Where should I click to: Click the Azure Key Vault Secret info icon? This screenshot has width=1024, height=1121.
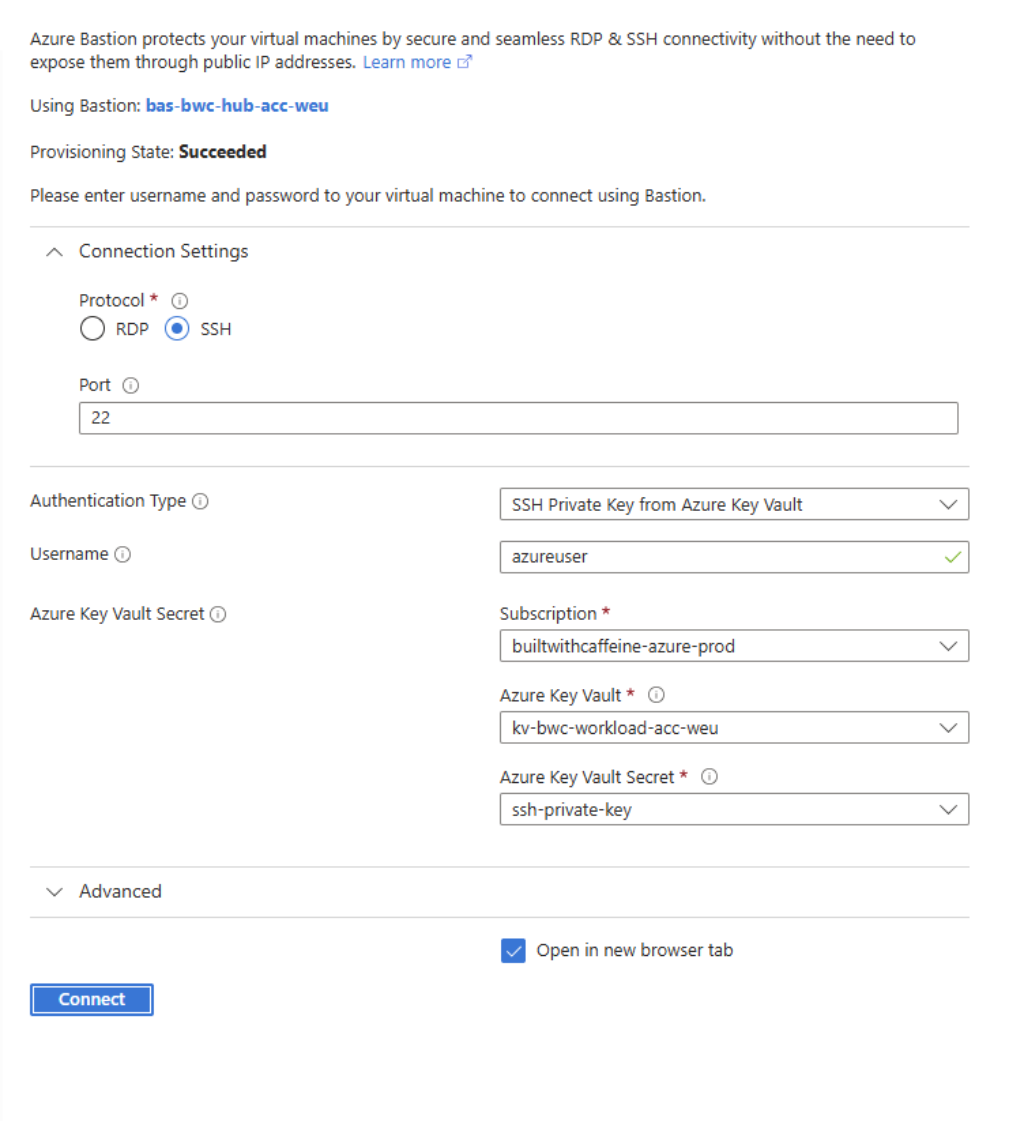pos(217,615)
